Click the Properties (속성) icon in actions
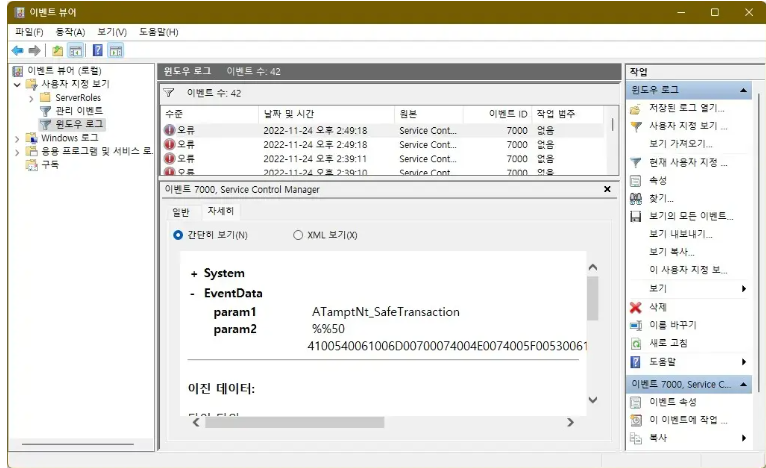766x468 pixels. click(x=635, y=180)
